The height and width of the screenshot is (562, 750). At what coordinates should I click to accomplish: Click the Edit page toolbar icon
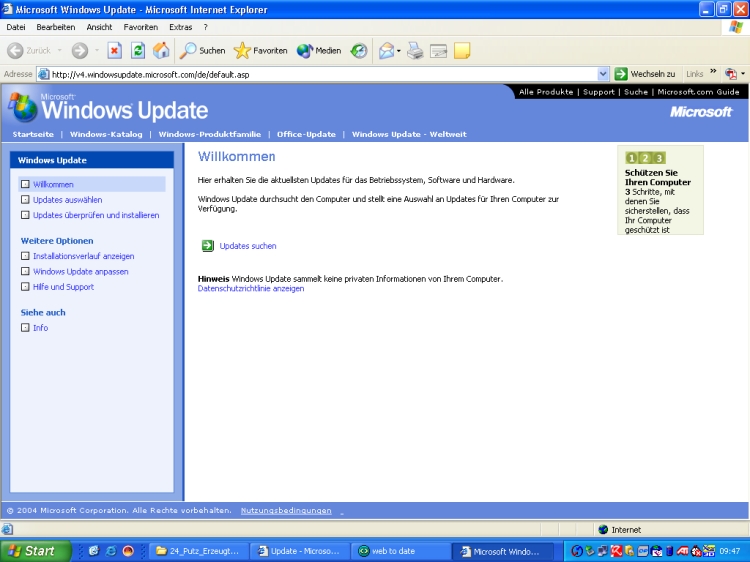coord(439,51)
